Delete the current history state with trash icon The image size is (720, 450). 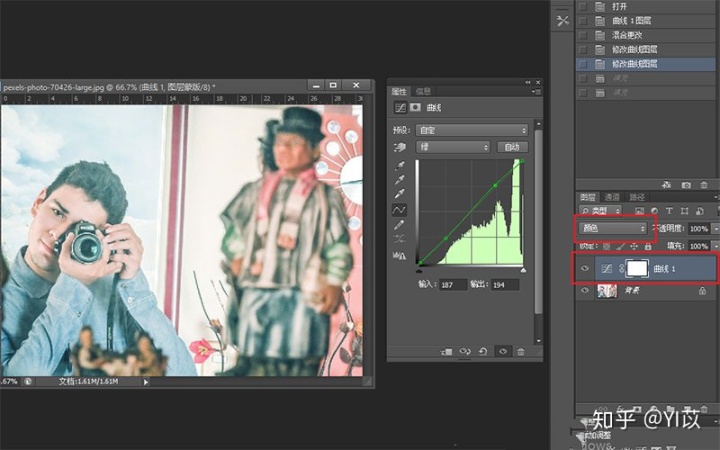coord(704,185)
